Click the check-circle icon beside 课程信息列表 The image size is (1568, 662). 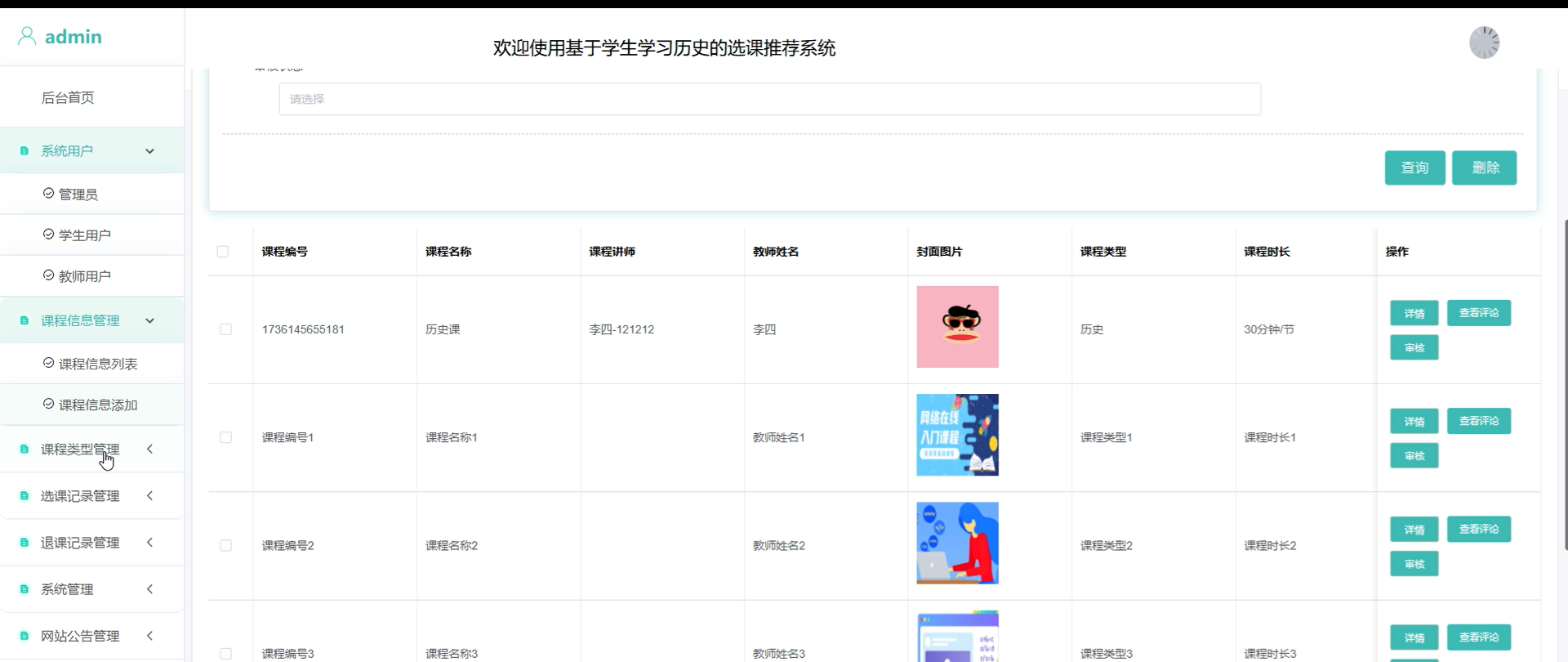point(49,362)
